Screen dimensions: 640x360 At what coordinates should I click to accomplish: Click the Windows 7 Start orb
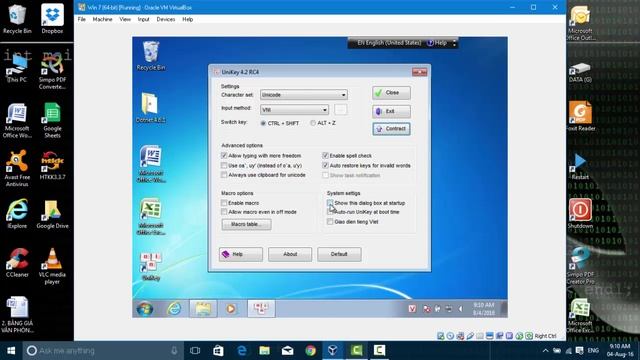pyautogui.click(x=144, y=309)
